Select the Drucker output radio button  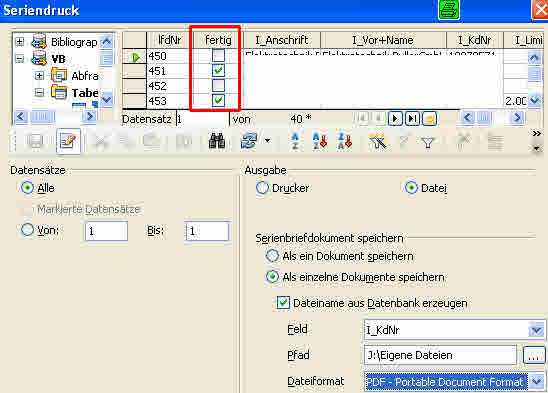[262, 188]
